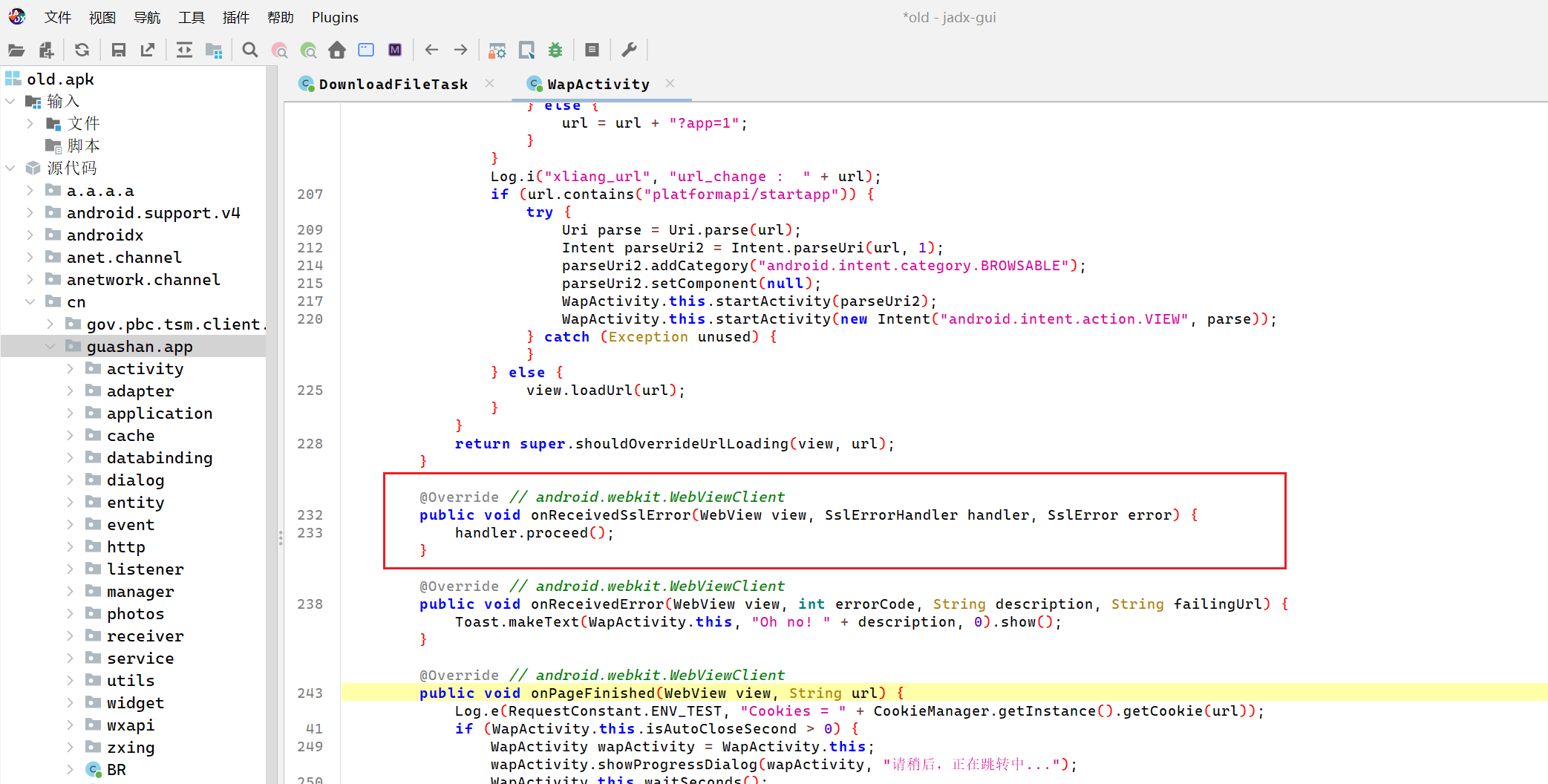This screenshot has width=1548, height=784.
Task: Click line number 243 in gutter
Action: point(310,693)
